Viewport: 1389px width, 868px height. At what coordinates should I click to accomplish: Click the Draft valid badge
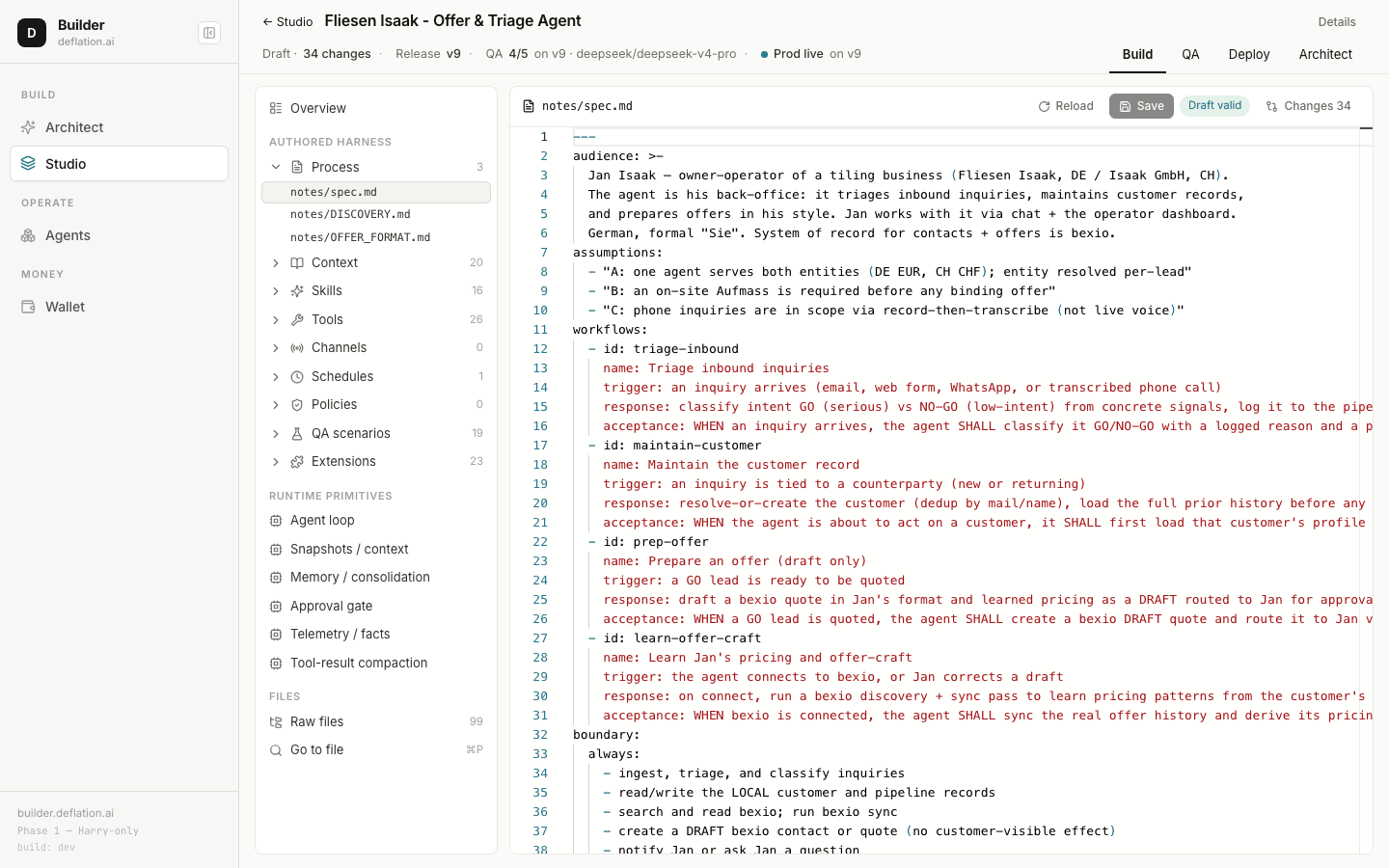[1214, 106]
